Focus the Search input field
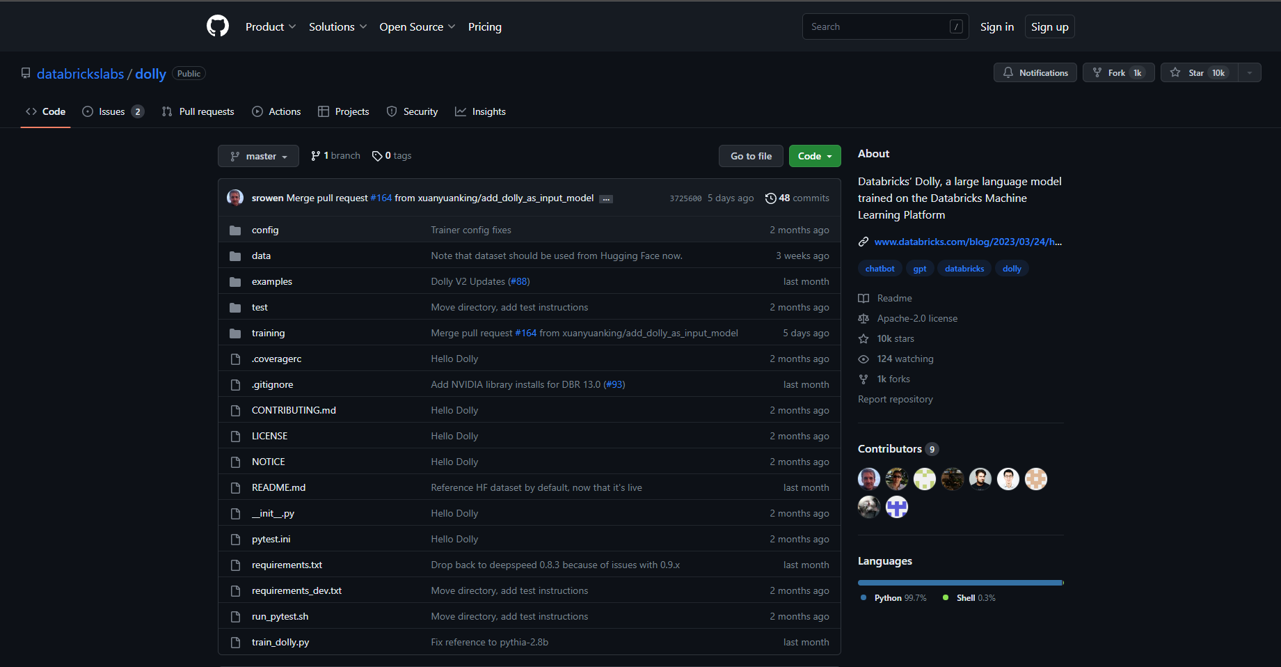 click(x=876, y=27)
